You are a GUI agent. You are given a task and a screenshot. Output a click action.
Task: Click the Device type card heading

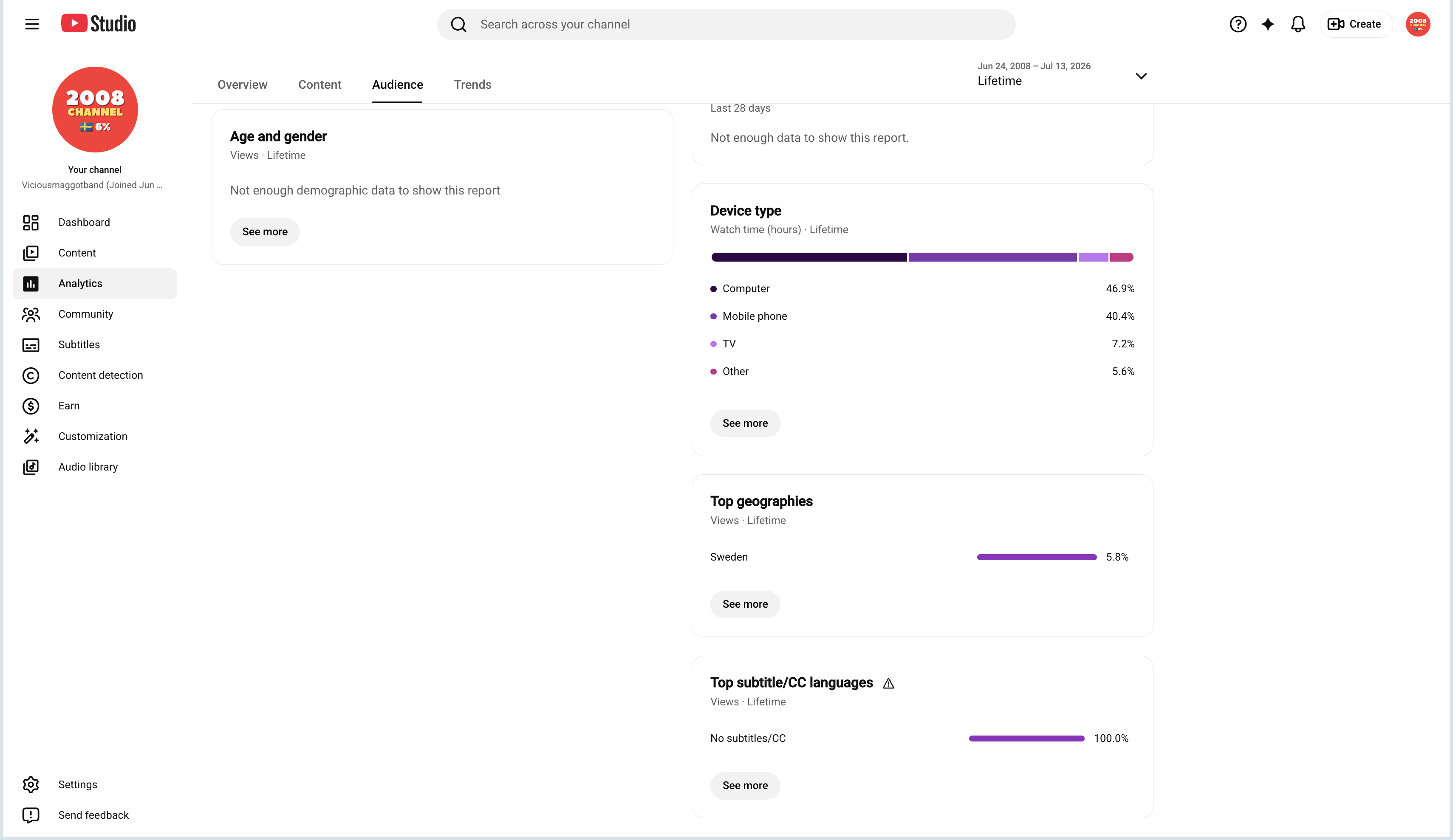746,211
